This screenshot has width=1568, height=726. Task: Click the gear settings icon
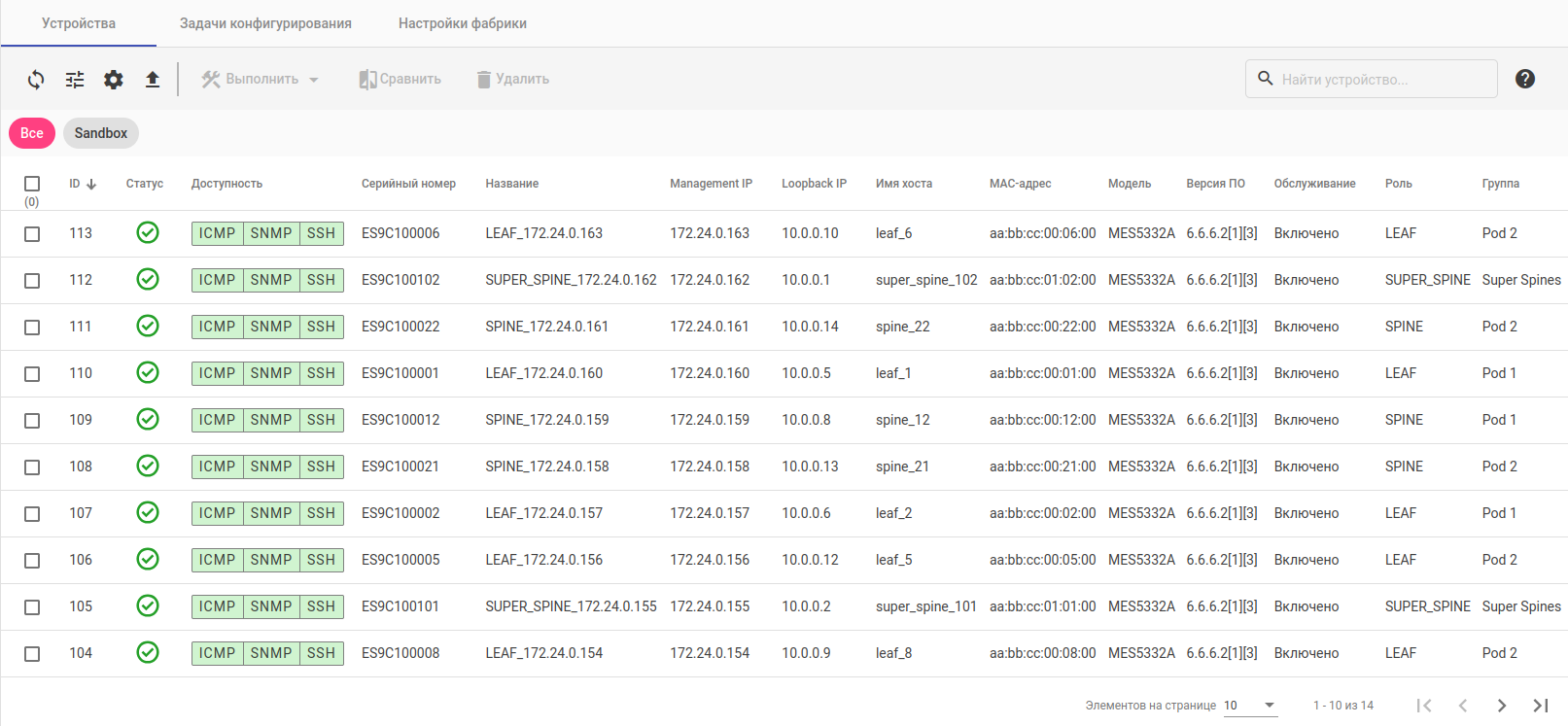(x=114, y=80)
